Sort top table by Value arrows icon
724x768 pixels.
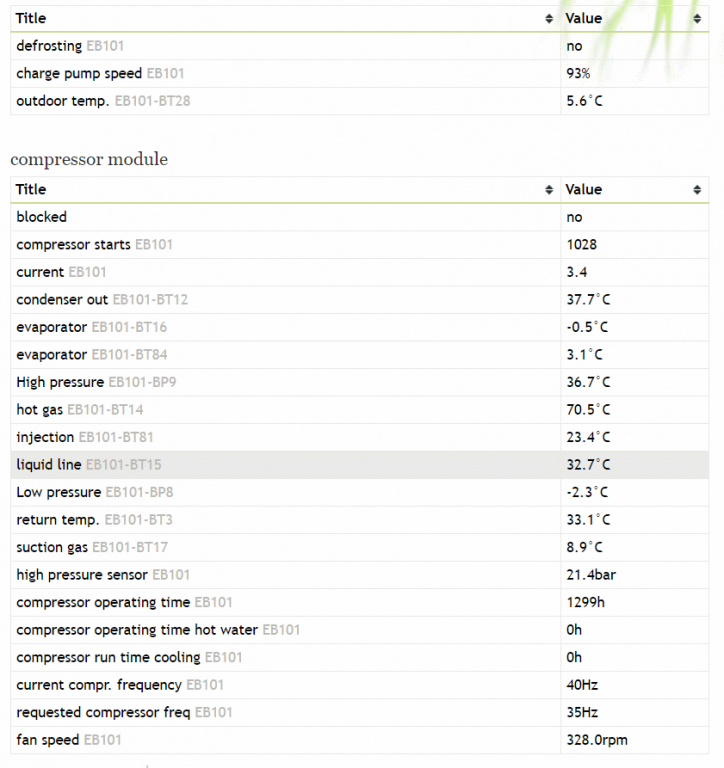(697, 19)
